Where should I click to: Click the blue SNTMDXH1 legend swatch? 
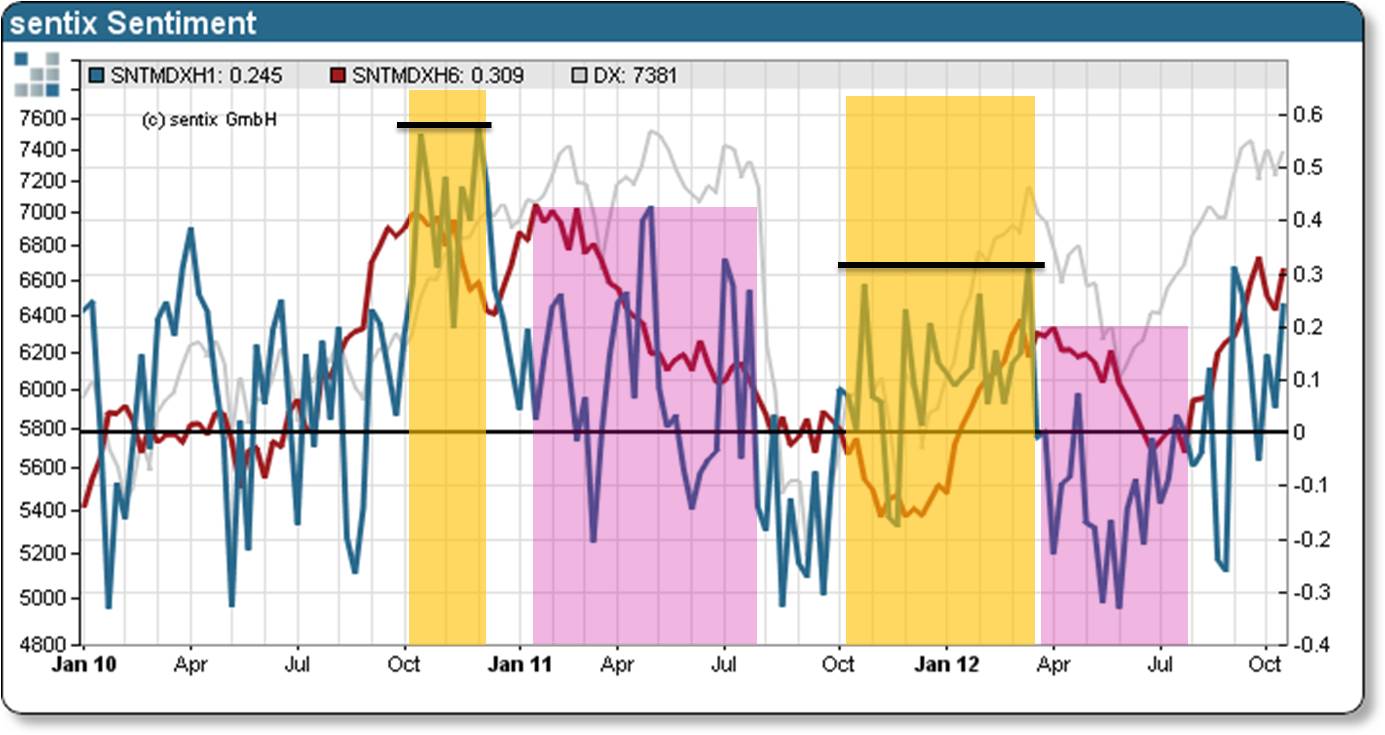tap(97, 75)
